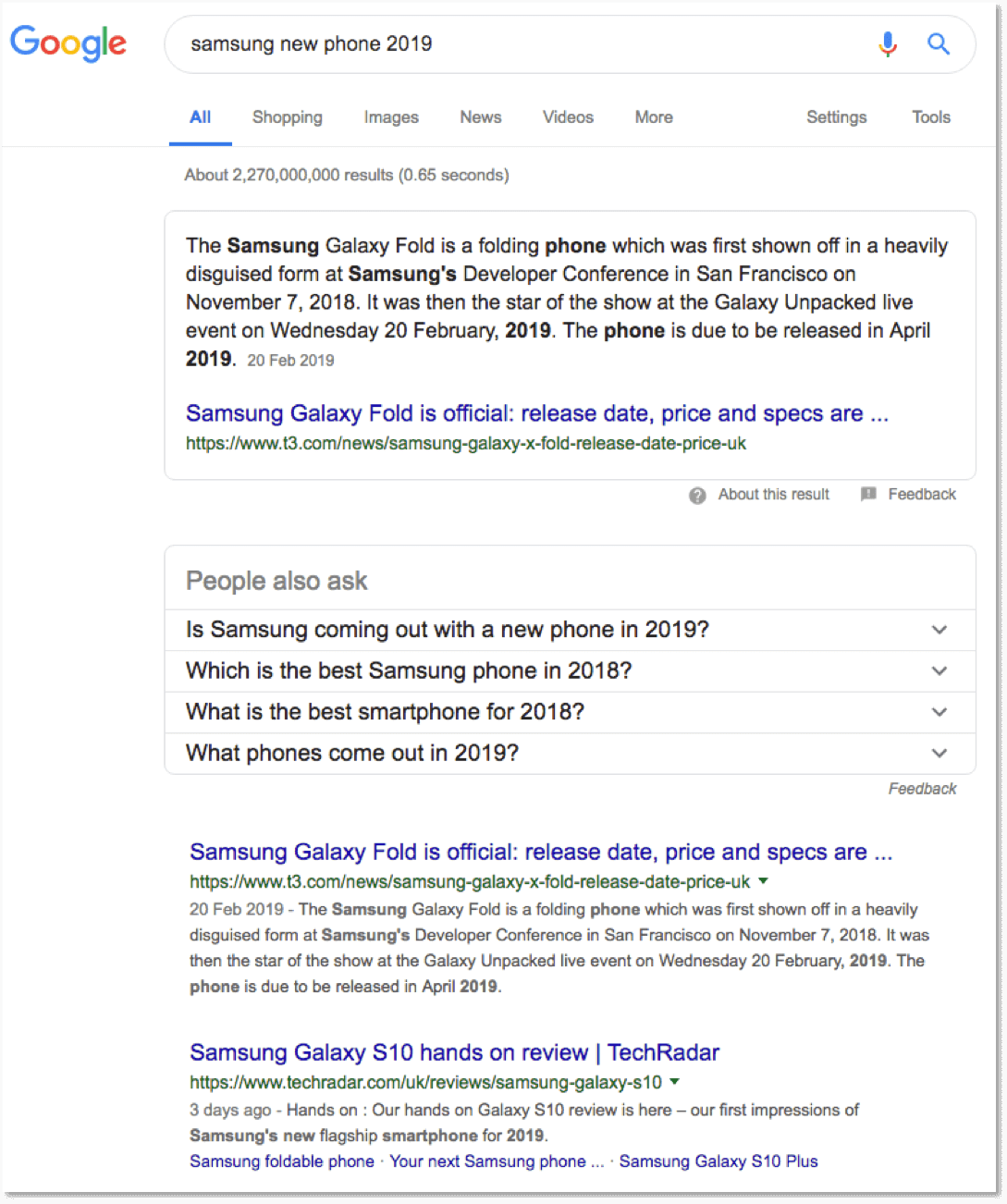Switch to the Images tab
The width and height of the screenshot is (1007, 1204).
click(390, 117)
